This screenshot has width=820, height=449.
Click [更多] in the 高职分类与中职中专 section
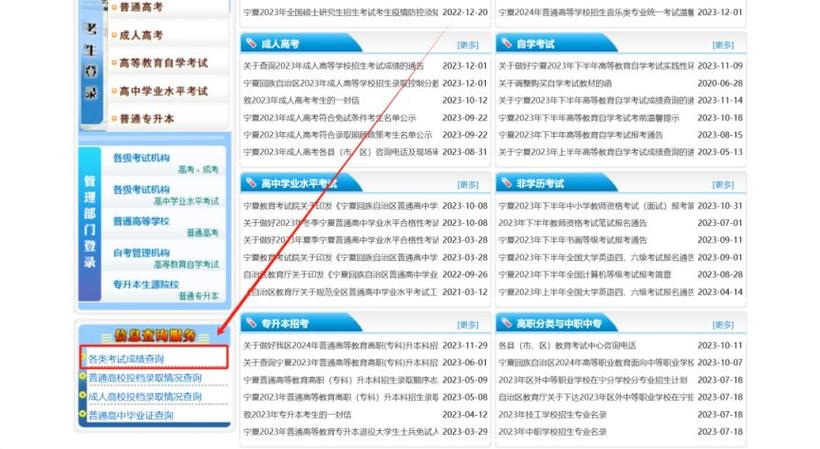pos(723,325)
